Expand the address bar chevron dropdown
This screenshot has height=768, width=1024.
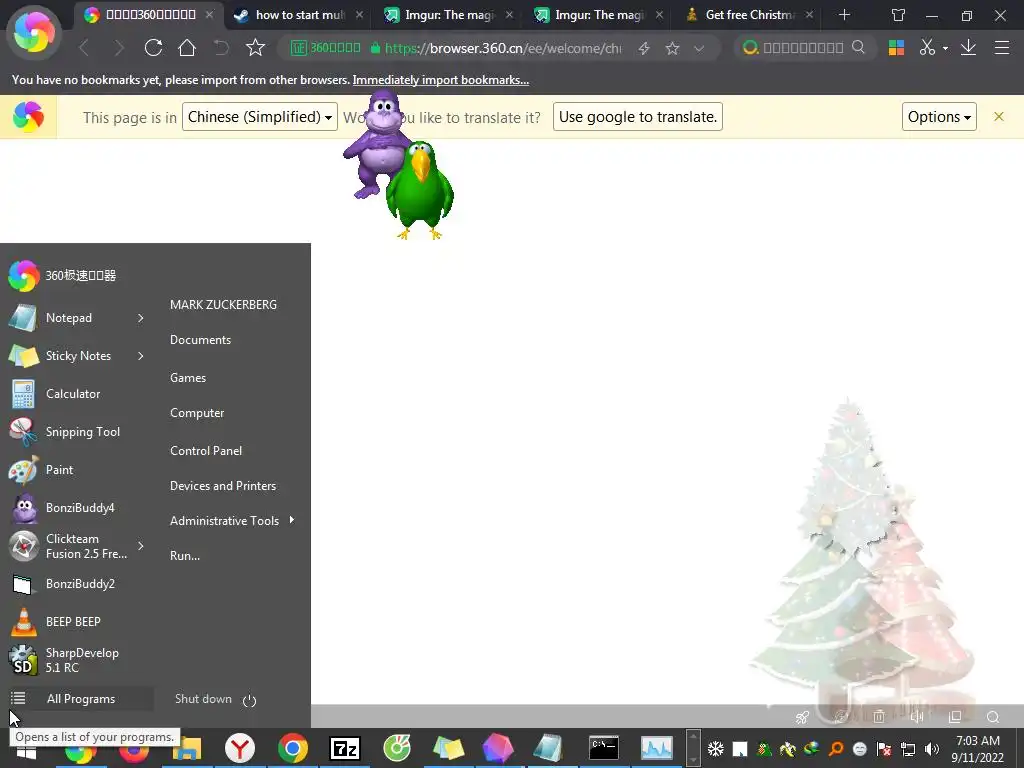click(x=699, y=48)
